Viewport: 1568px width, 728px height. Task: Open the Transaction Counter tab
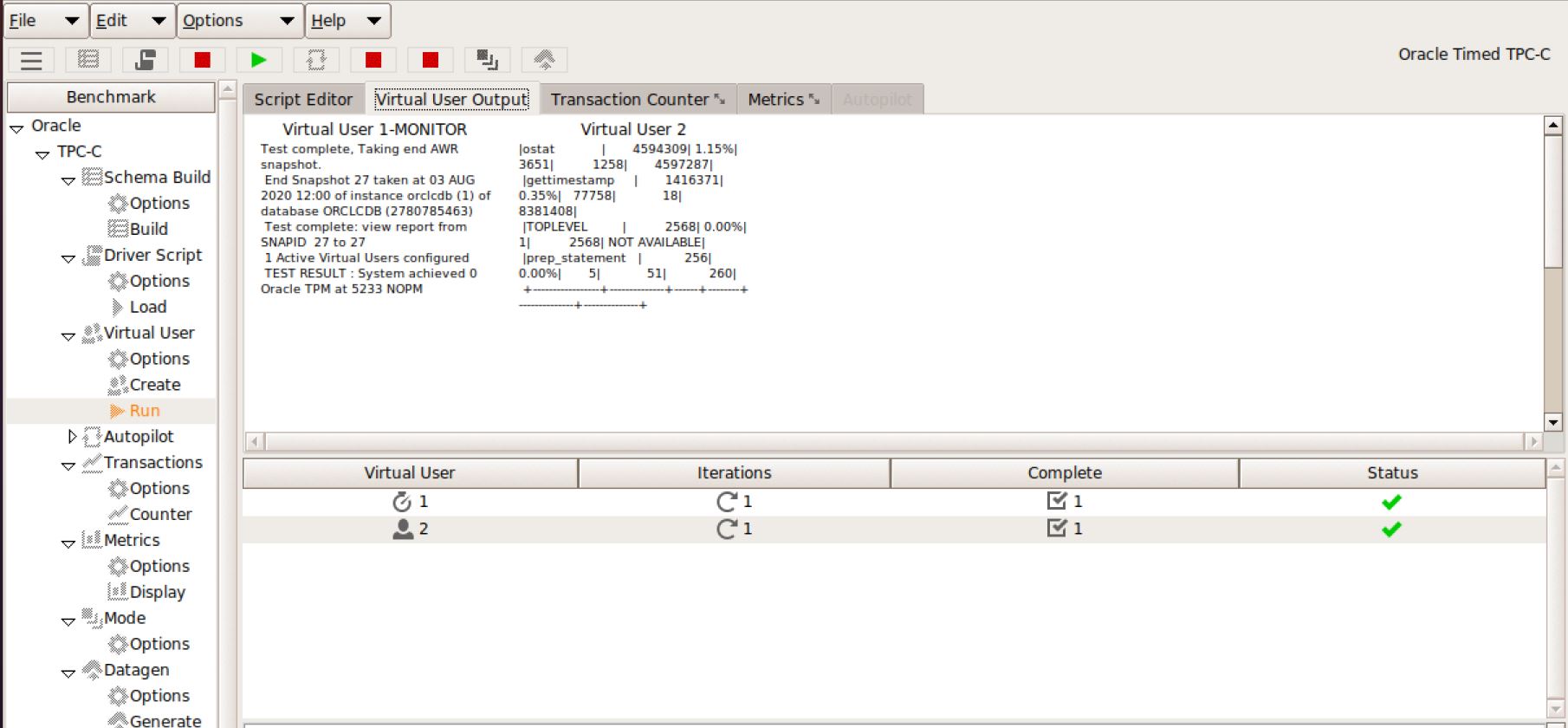(637, 100)
